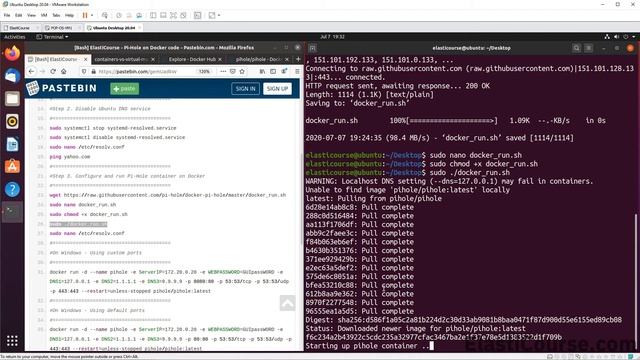Open the VMware View menu
This screenshot has width=640, height=360.
click(x=31, y=15)
